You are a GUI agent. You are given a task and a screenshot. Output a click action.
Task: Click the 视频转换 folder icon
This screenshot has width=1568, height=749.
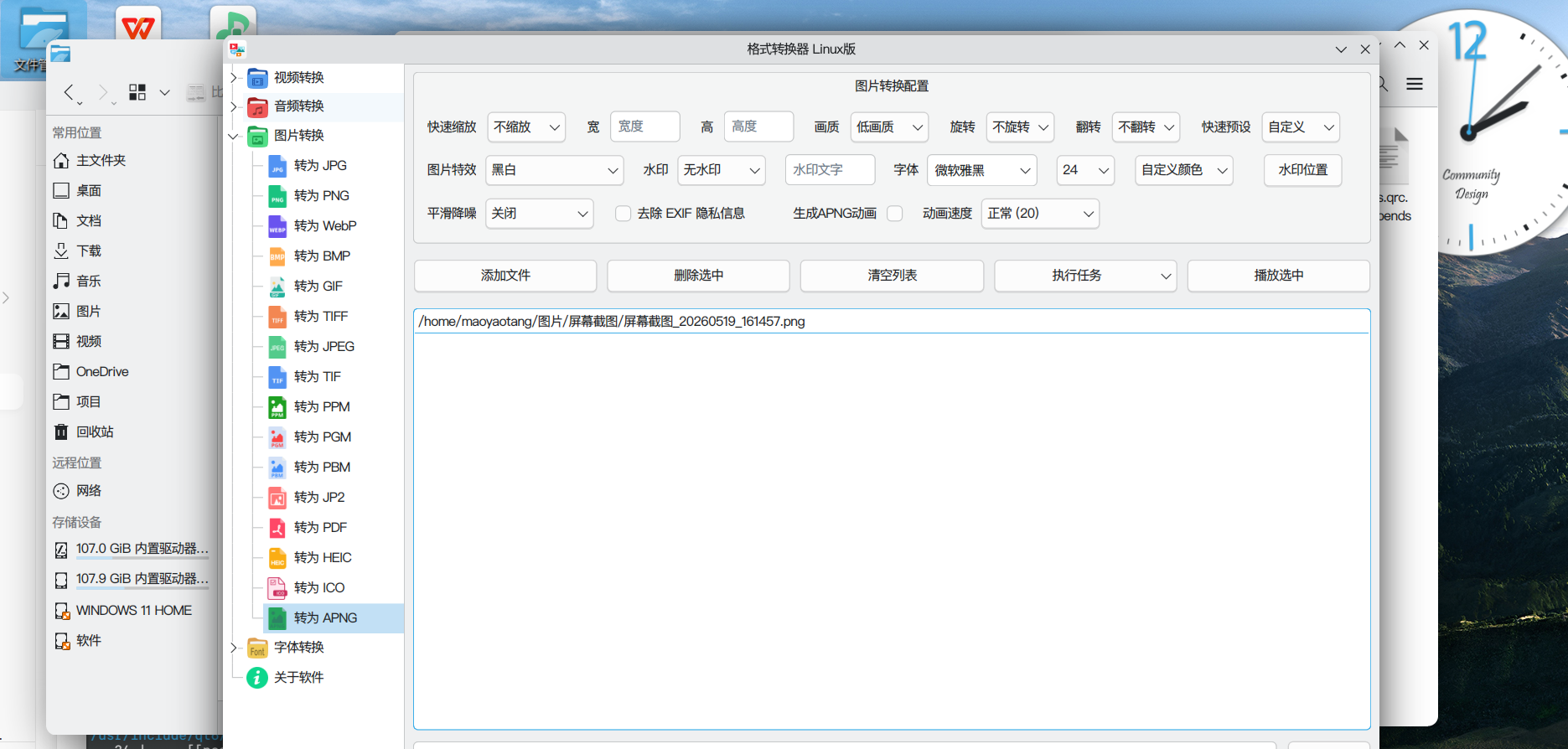tap(257, 78)
